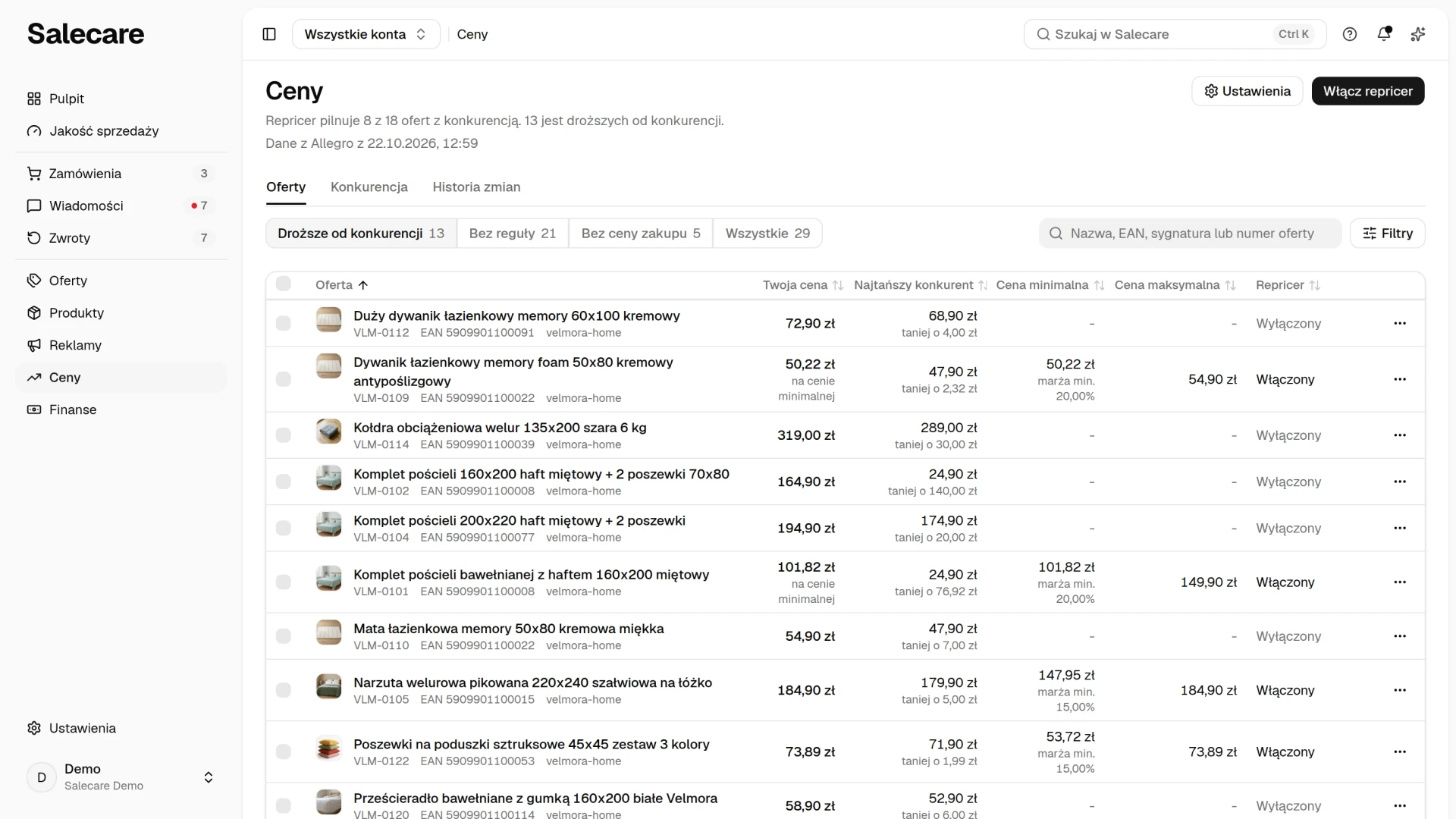Check the Poszewki na poduszki sztruksowe row
This screenshot has width=1456, height=819.
(284, 752)
